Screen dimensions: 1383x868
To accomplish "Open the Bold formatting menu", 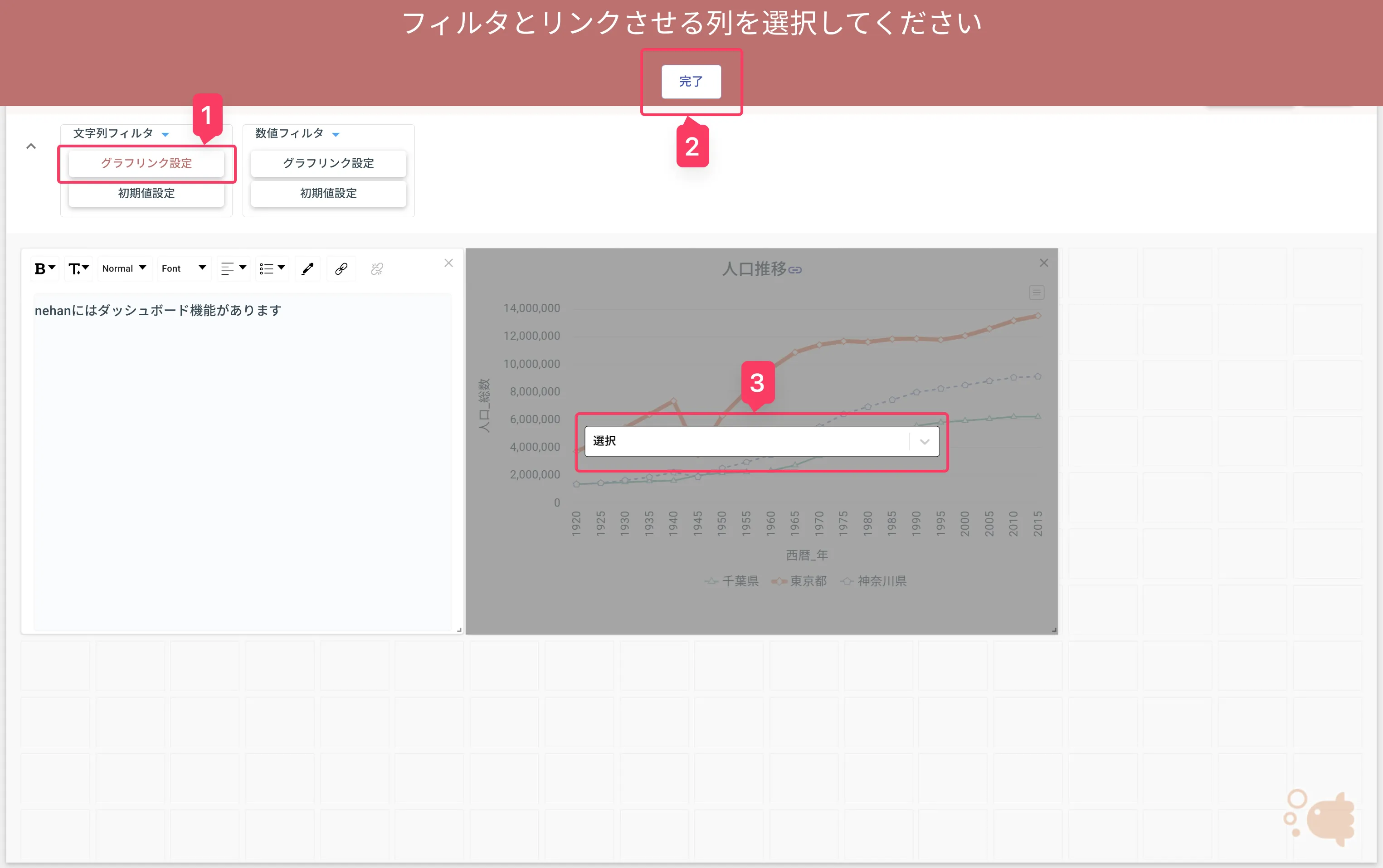I will coord(45,268).
